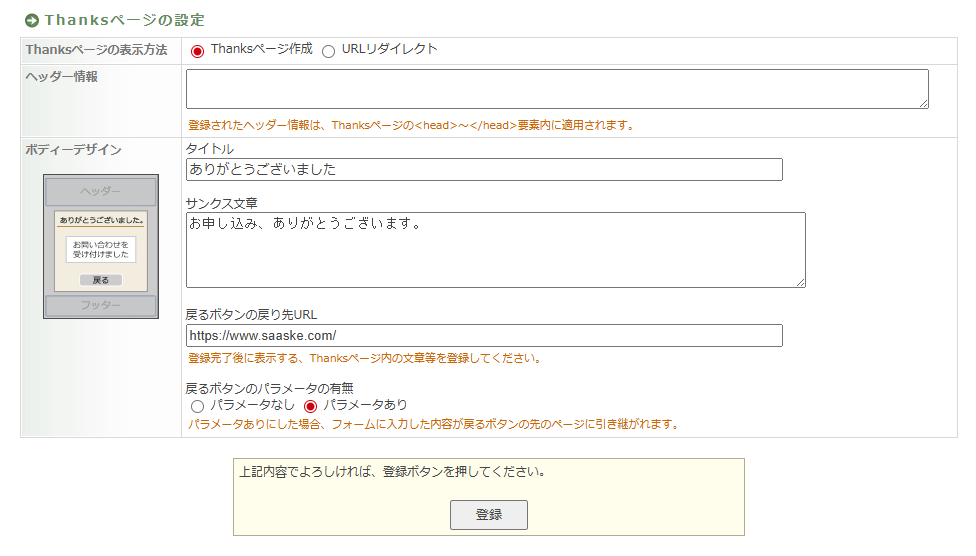Choose the URLリダイレクト radio option

point(328,51)
